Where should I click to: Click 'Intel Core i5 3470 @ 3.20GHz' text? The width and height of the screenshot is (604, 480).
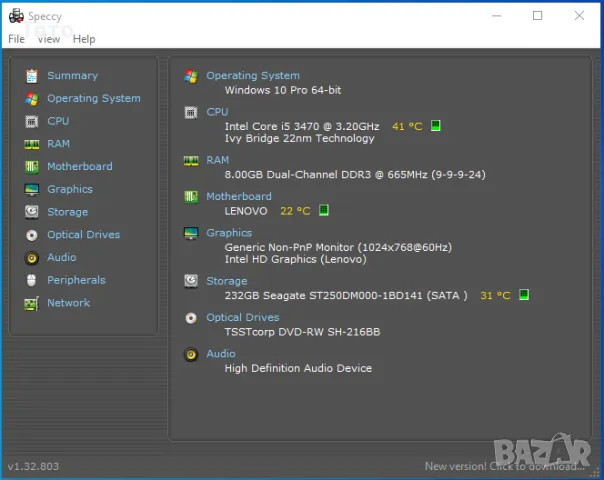tap(302, 126)
